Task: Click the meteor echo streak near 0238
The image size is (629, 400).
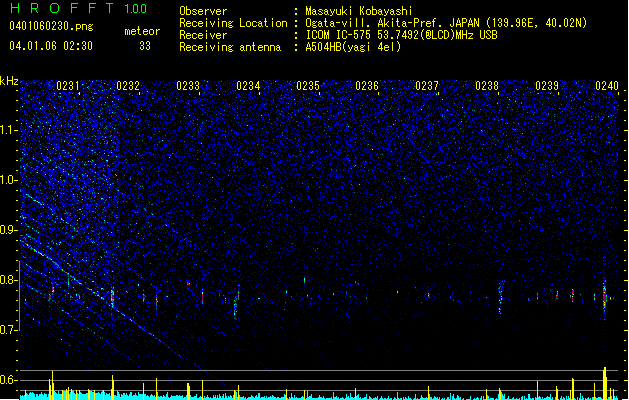Action: 500,297
